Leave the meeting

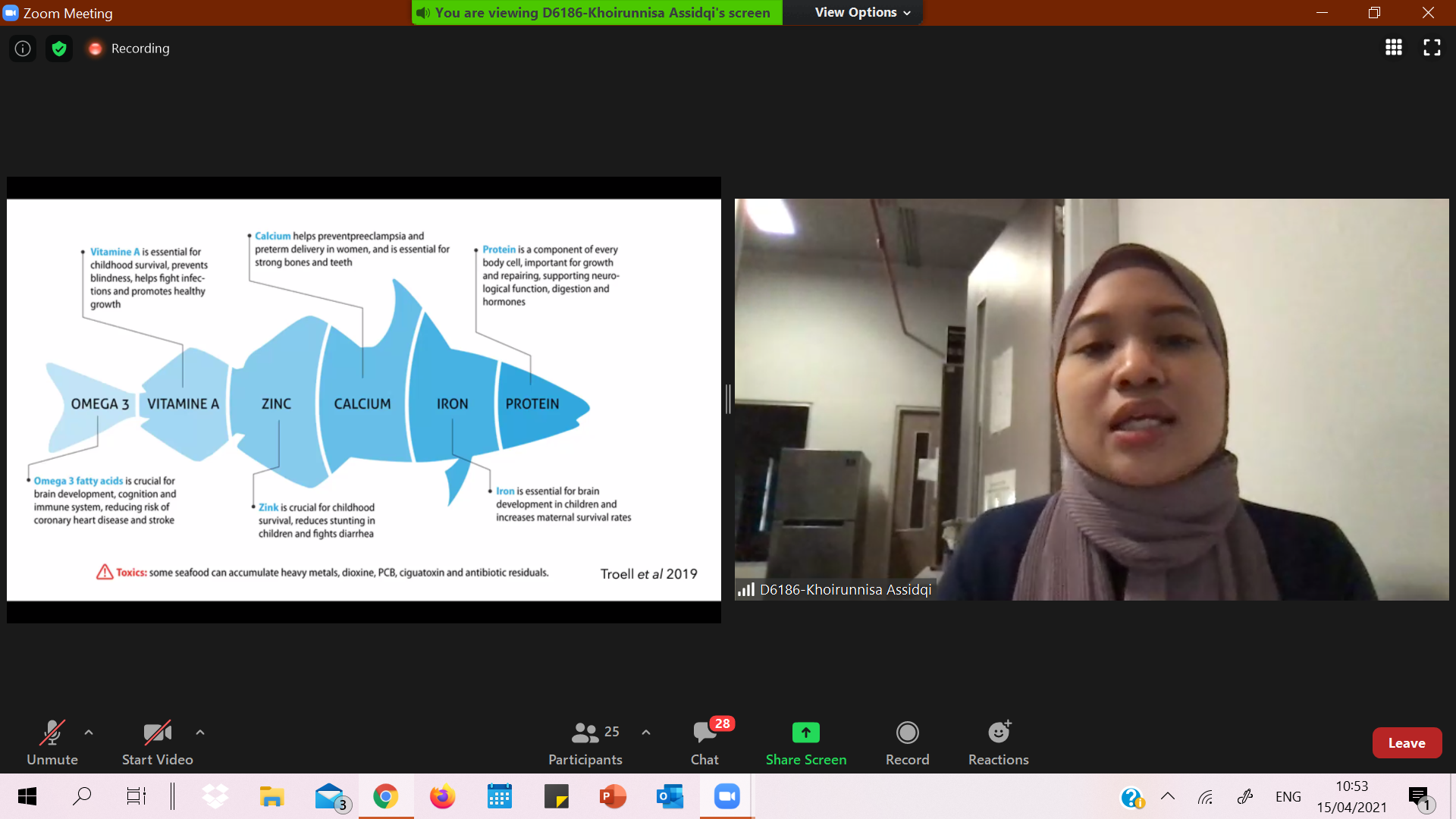click(1407, 743)
